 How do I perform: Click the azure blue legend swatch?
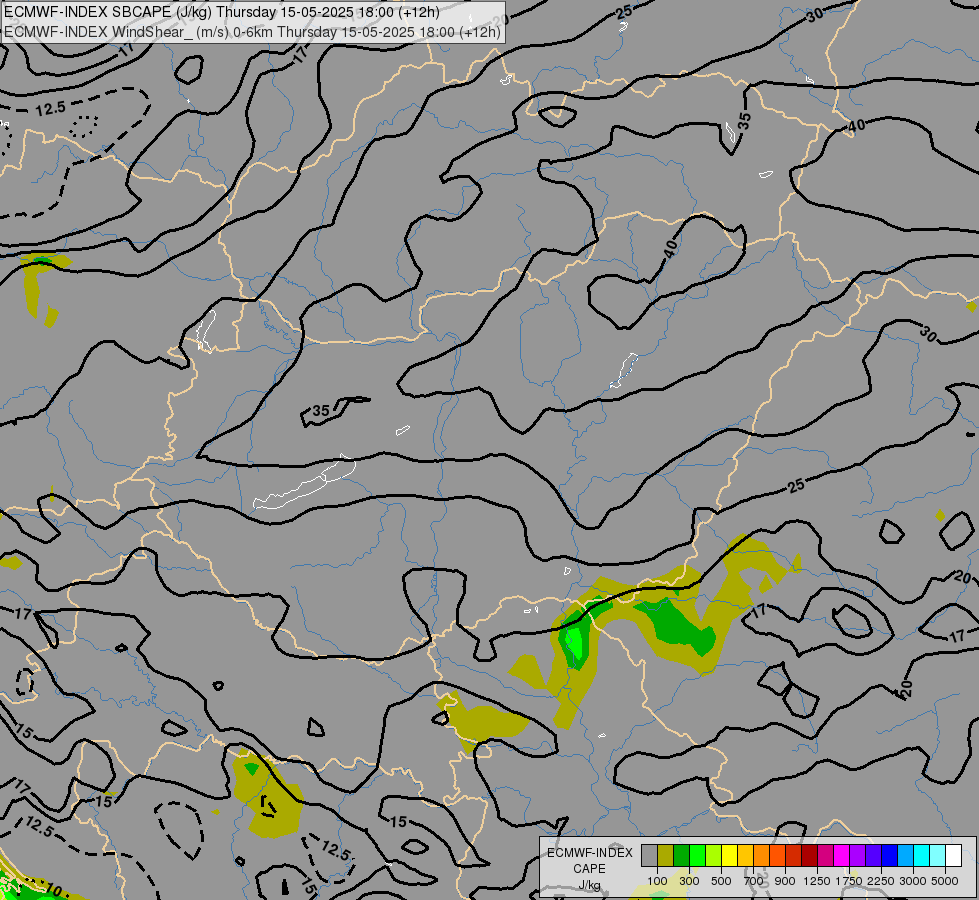coord(905,856)
